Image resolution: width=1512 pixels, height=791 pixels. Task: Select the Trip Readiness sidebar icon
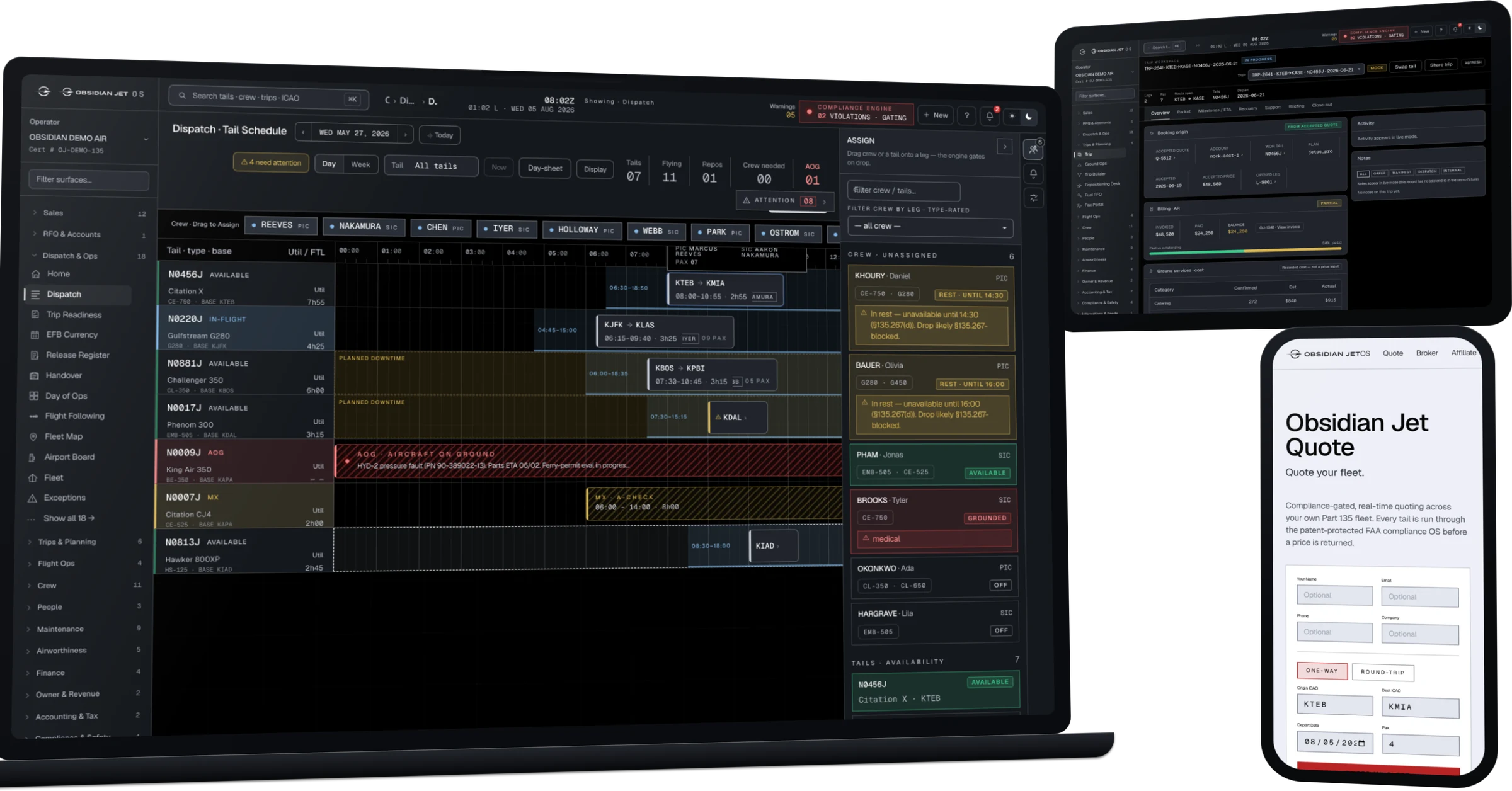pyautogui.click(x=35, y=314)
